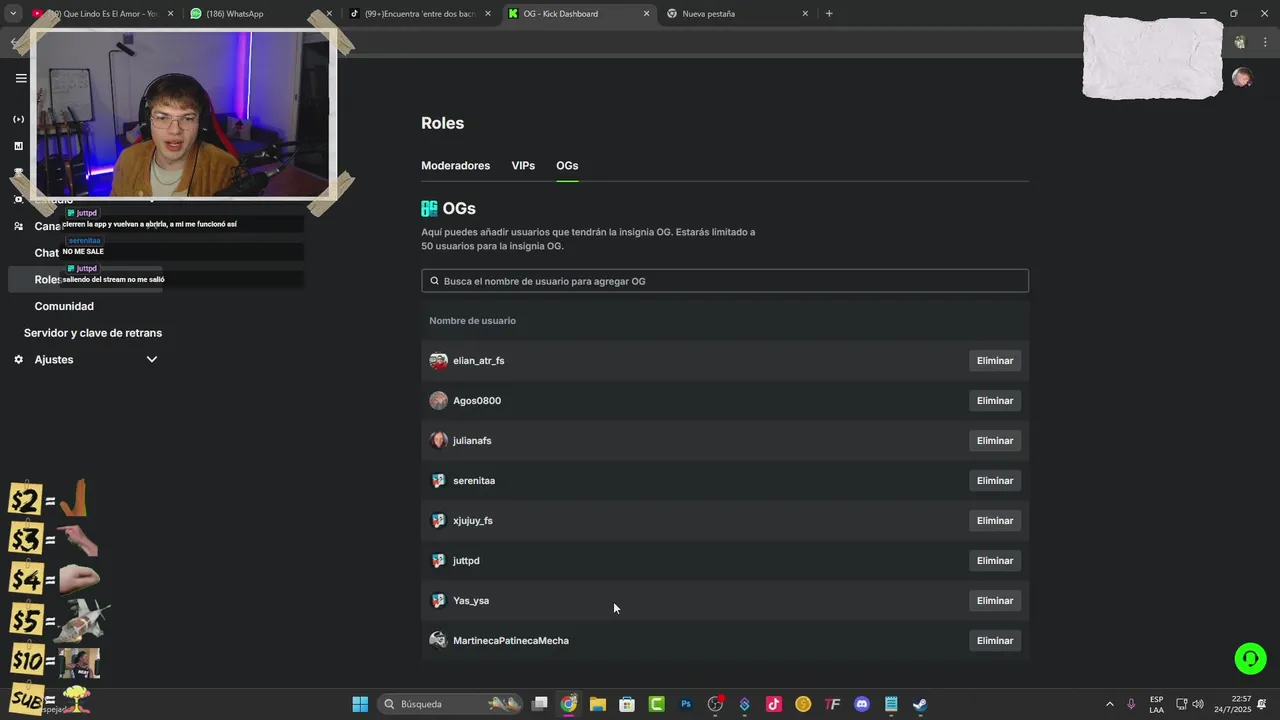Viewport: 1280px width, 720px height.
Task: Open Task View on the taskbar
Action: (540, 704)
